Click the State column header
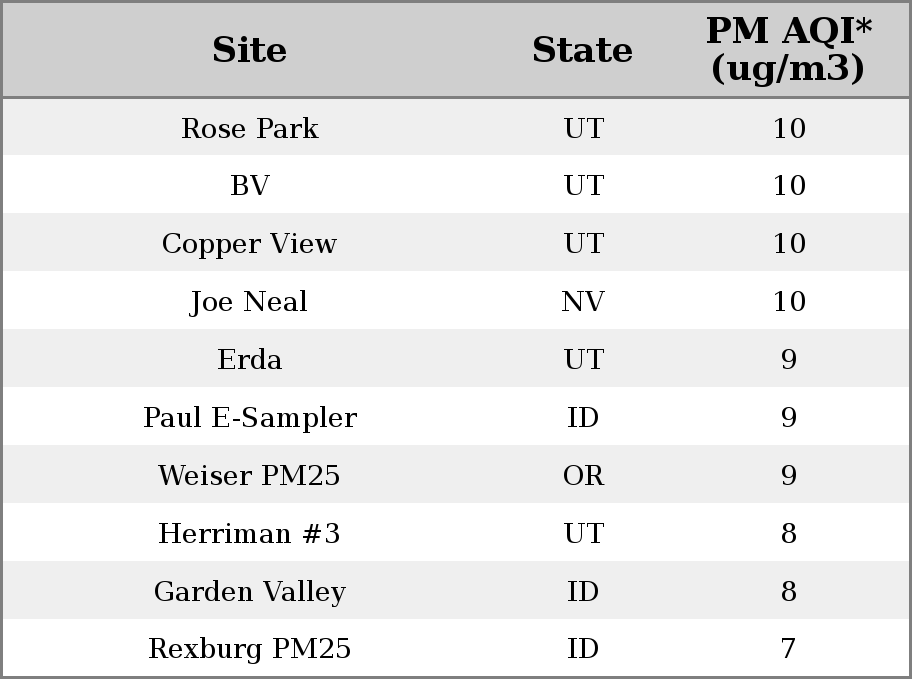The image size is (912, 679). tap(582, 50)
